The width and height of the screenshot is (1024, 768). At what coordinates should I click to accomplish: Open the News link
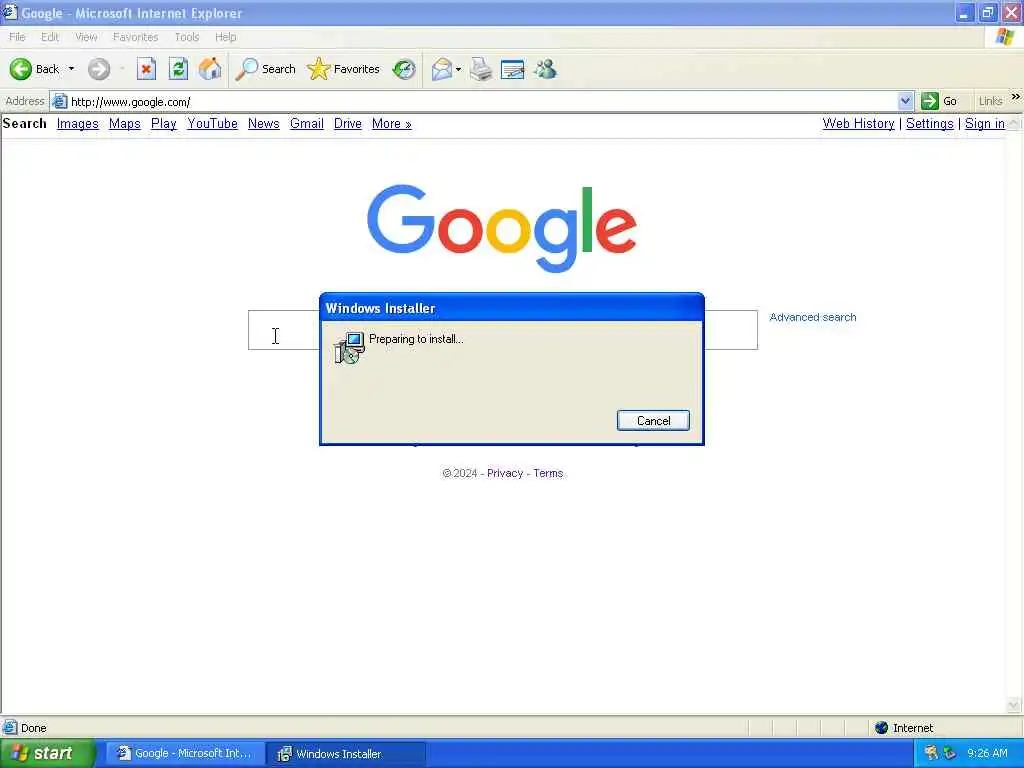click(x=264, y=123)
